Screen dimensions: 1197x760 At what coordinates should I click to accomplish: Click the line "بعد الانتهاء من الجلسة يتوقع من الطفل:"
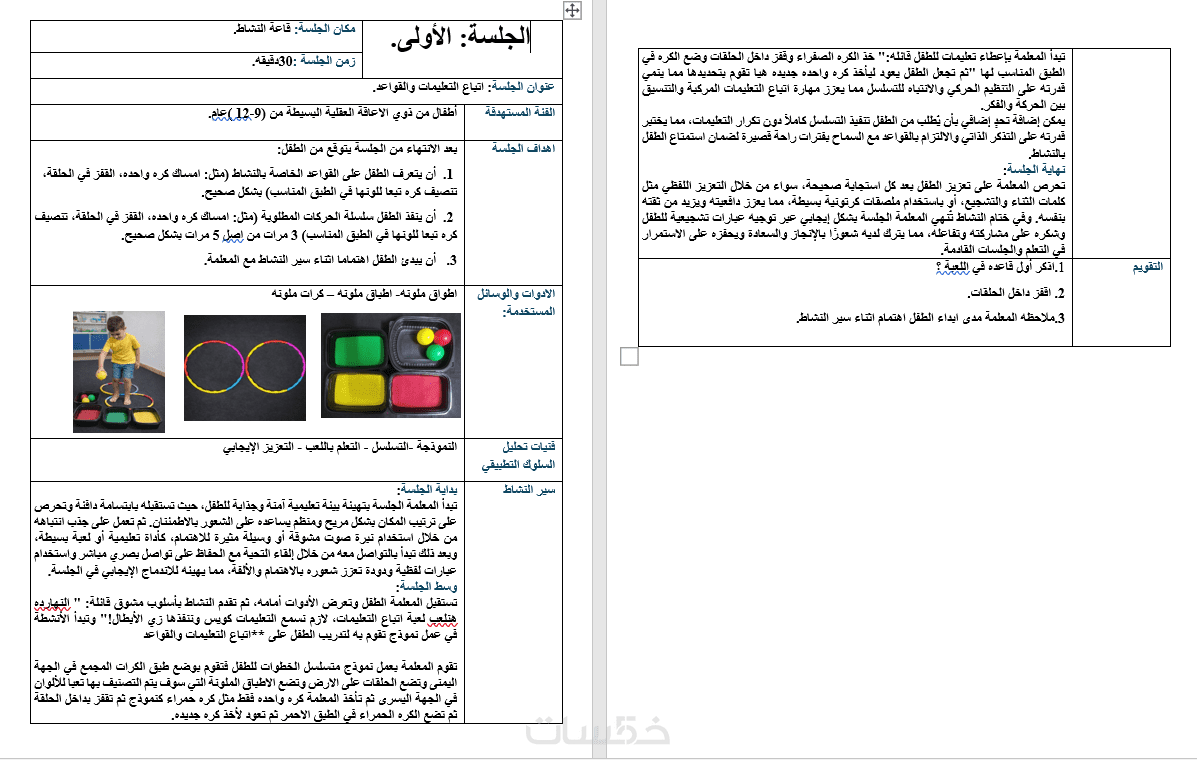click(367, 149)
